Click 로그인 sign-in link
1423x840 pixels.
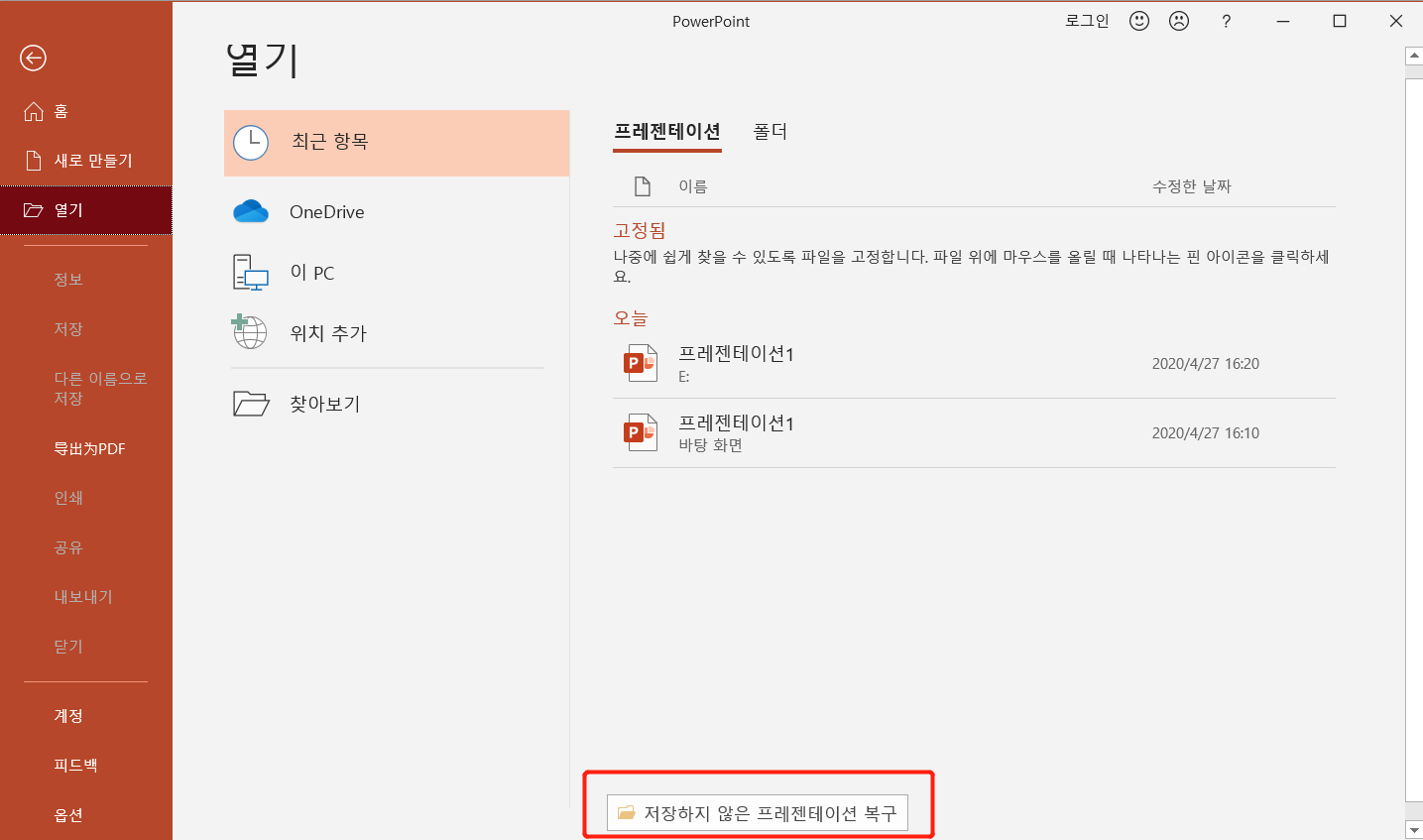click(1087, 21)
